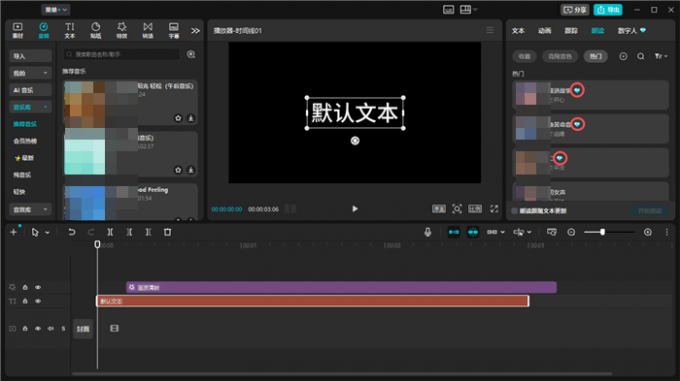The width and height of the screenshot is (680, 381).
Task: Toggle original quality button in player
Action: click(439, 209)
